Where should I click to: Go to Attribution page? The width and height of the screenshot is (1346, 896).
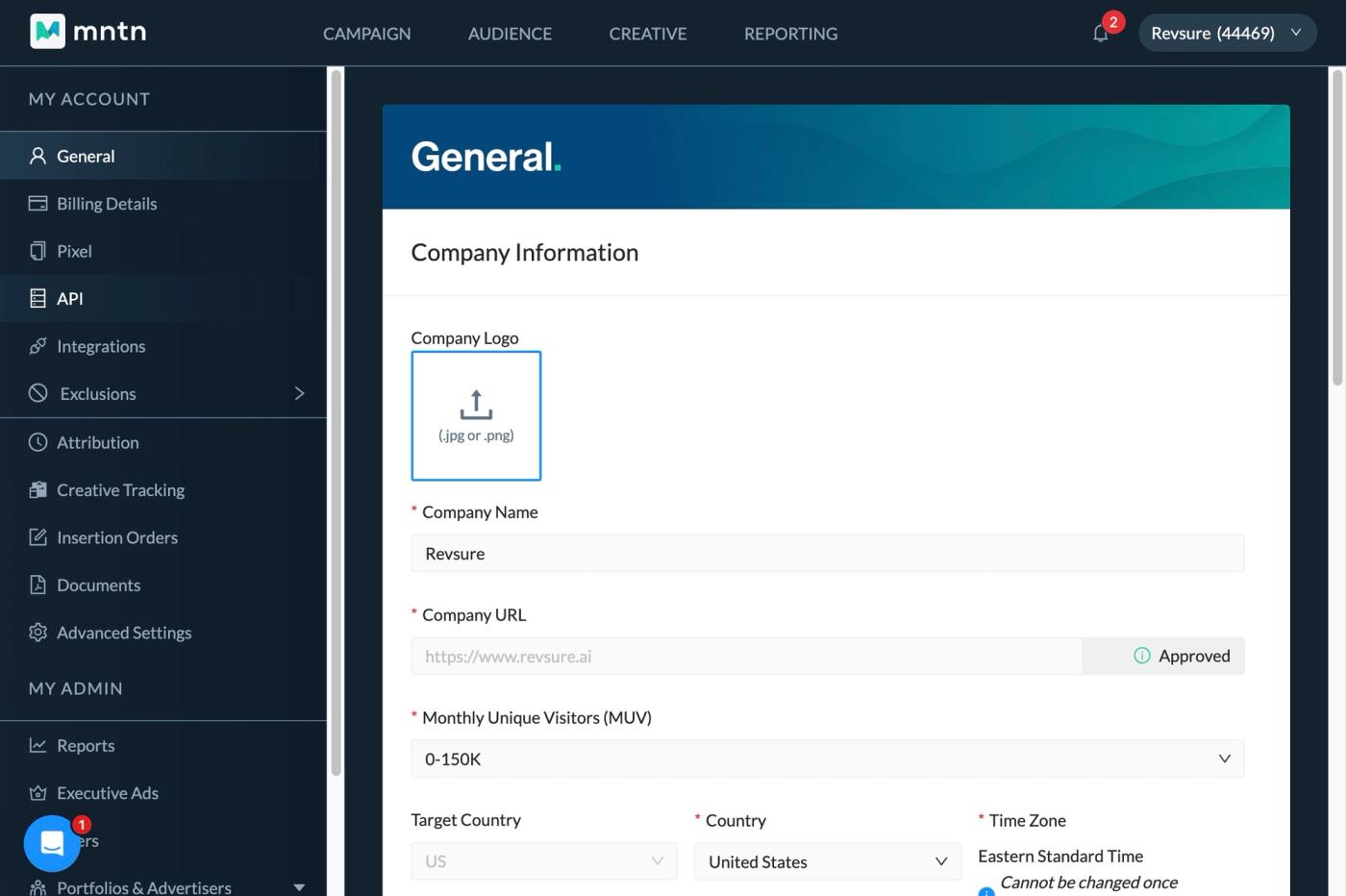click(163, 442)
